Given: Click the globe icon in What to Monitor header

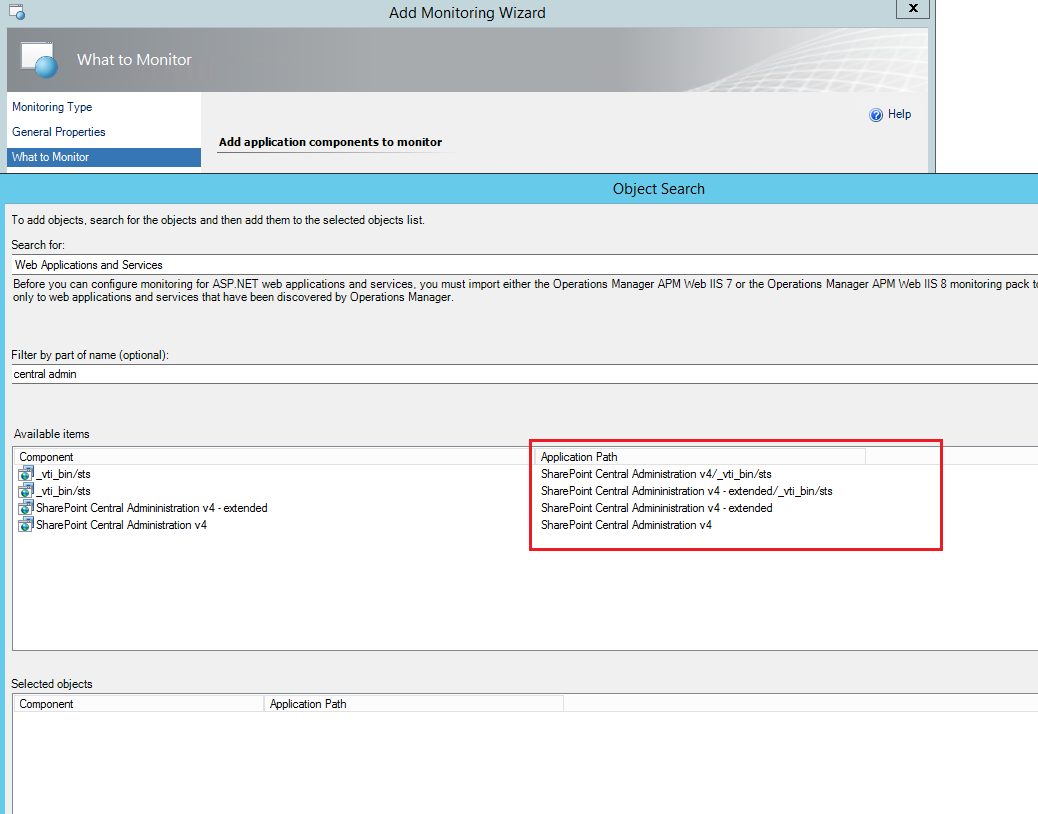Looking at the screenshot, I should click(x=40, y=60).
